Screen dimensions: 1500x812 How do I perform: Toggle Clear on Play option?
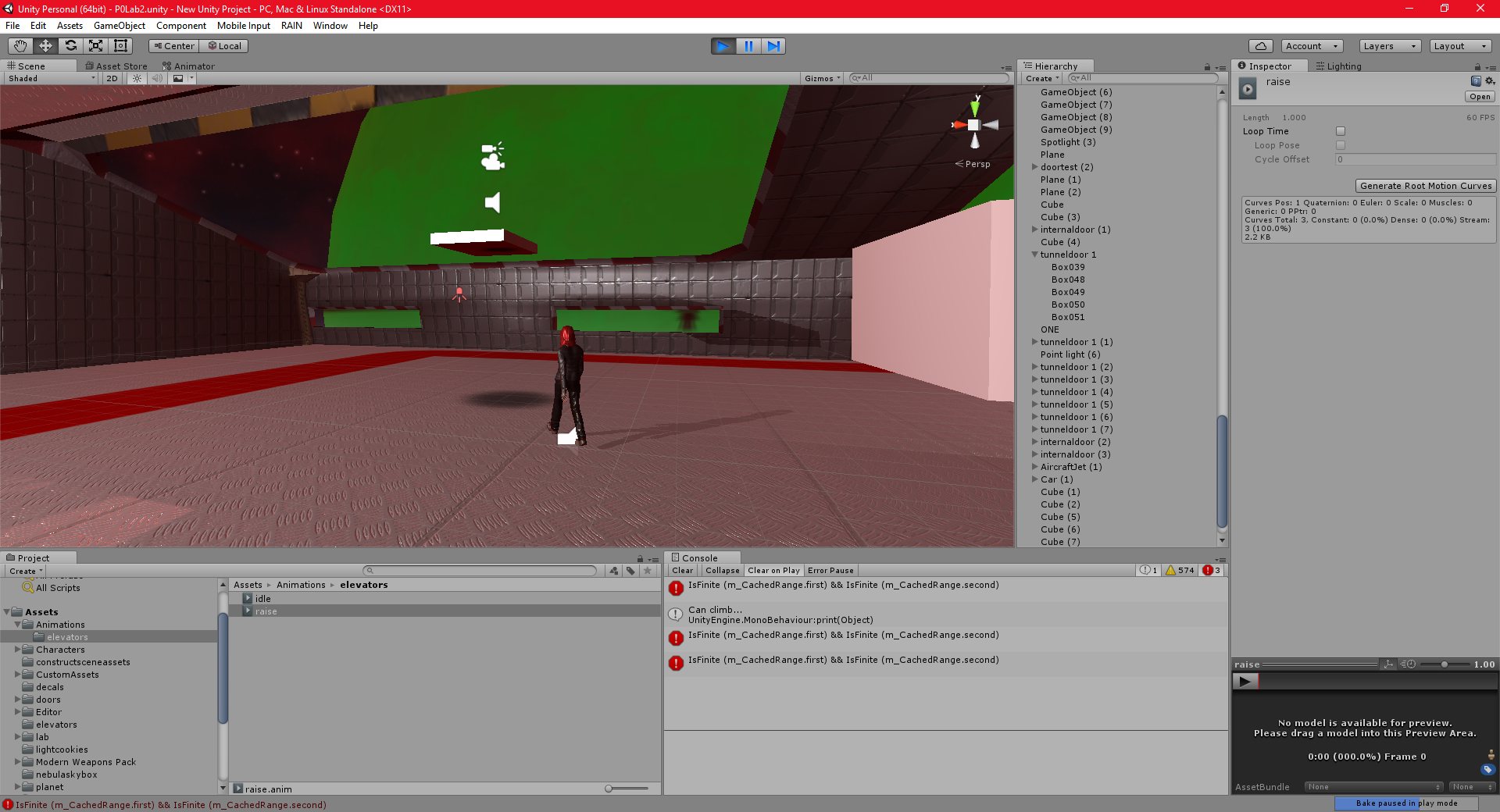tap(773, 570)
